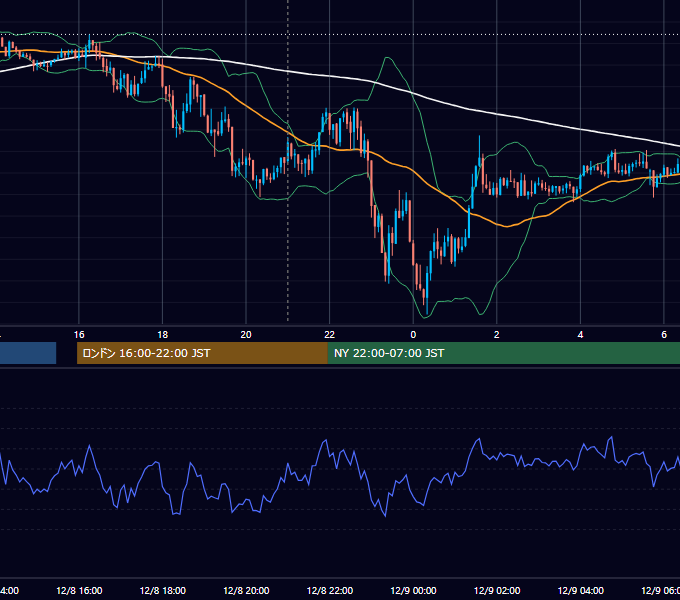This screenshot has width=680, height=600.
Task: Click the hour label 16 on upper axis
Action: point(79,335)
